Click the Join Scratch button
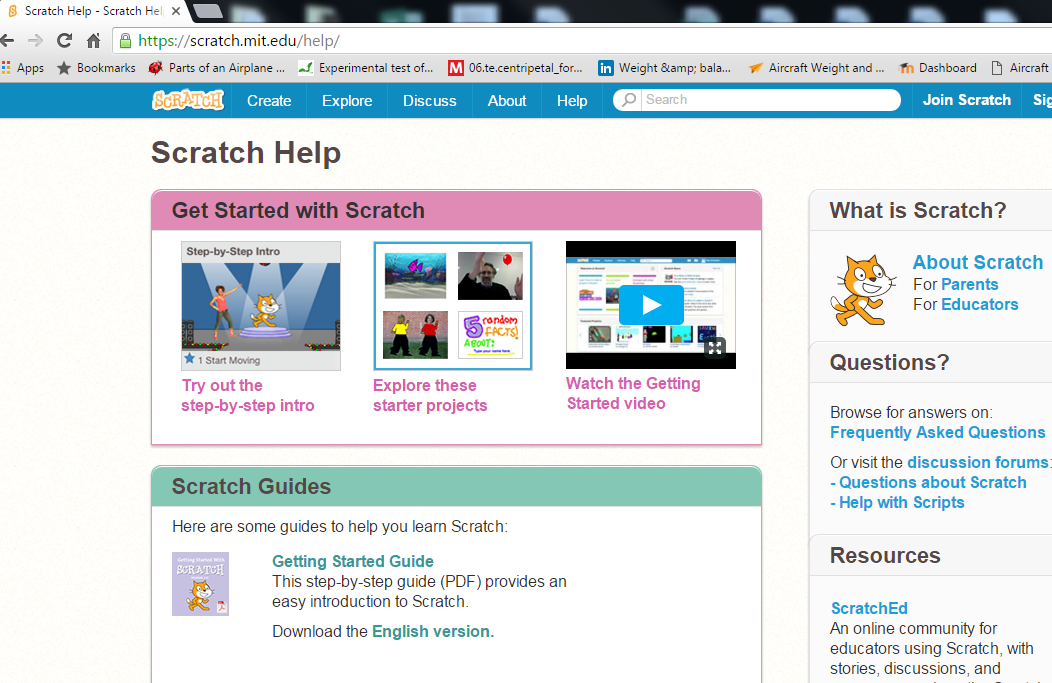 (967, 100)
